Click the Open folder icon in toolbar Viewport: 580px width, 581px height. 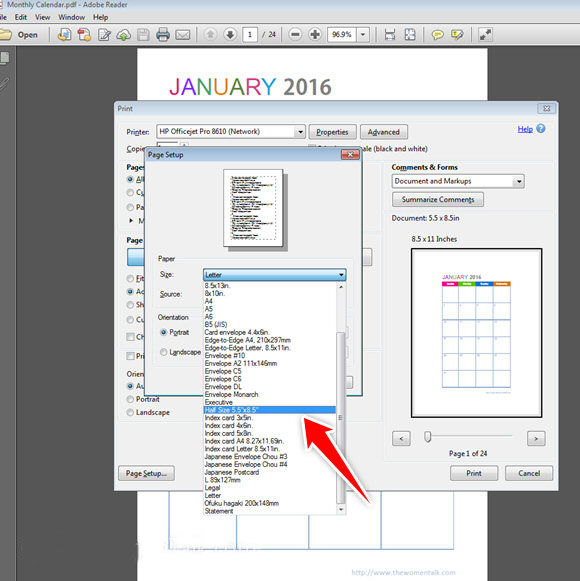click(6, 35)
